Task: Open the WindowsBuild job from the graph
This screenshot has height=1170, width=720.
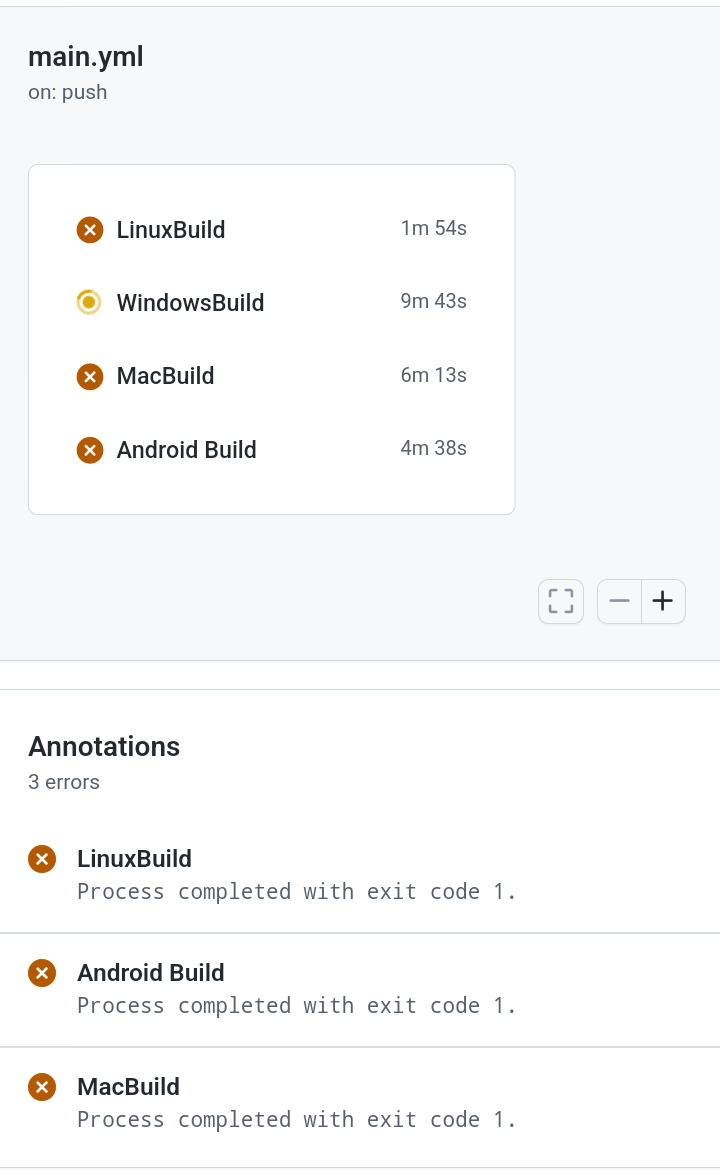Action: click(x=190, y=302)
